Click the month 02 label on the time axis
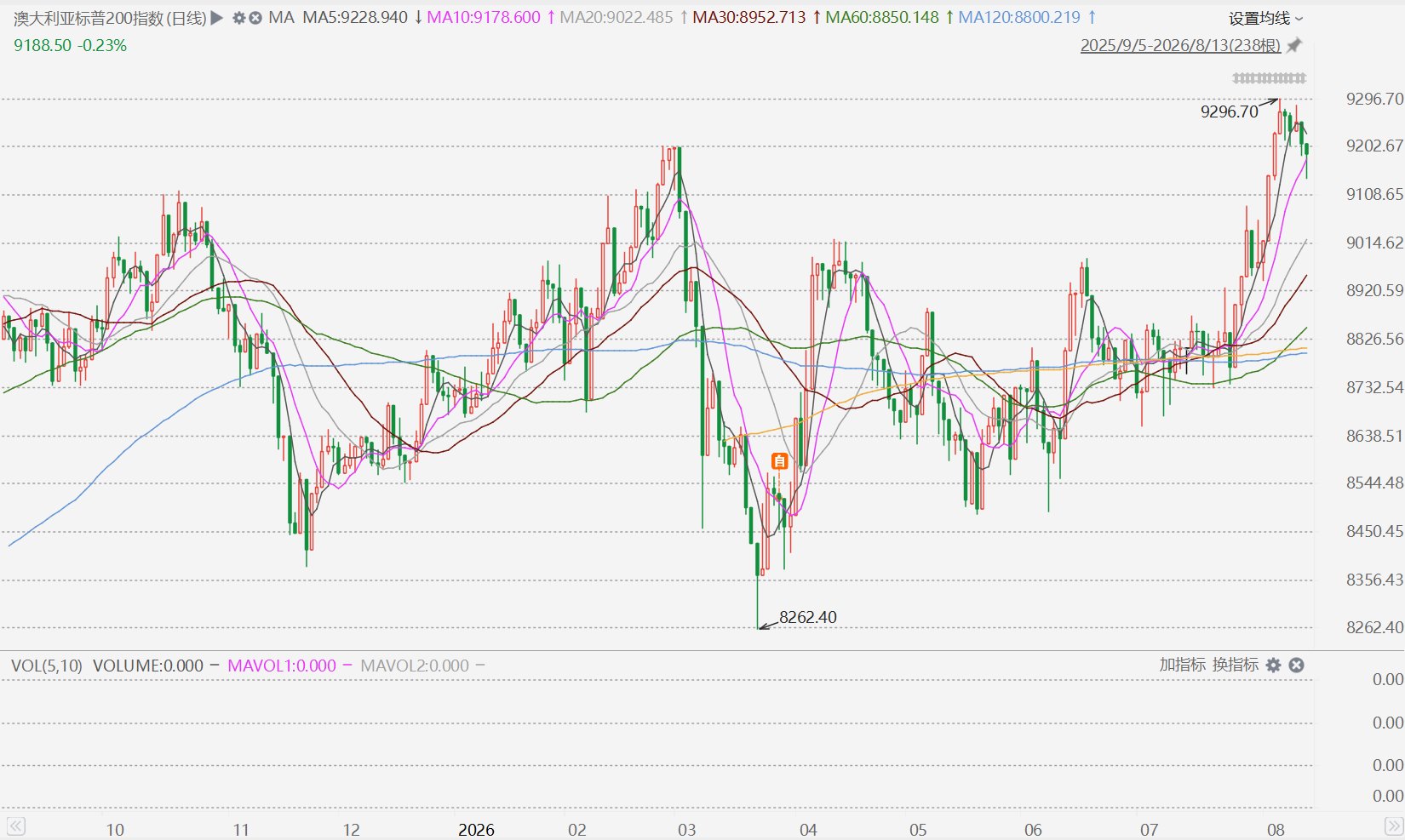This screenshot has height=840, width=1405. pyautogui.click(x=577, y=830)
